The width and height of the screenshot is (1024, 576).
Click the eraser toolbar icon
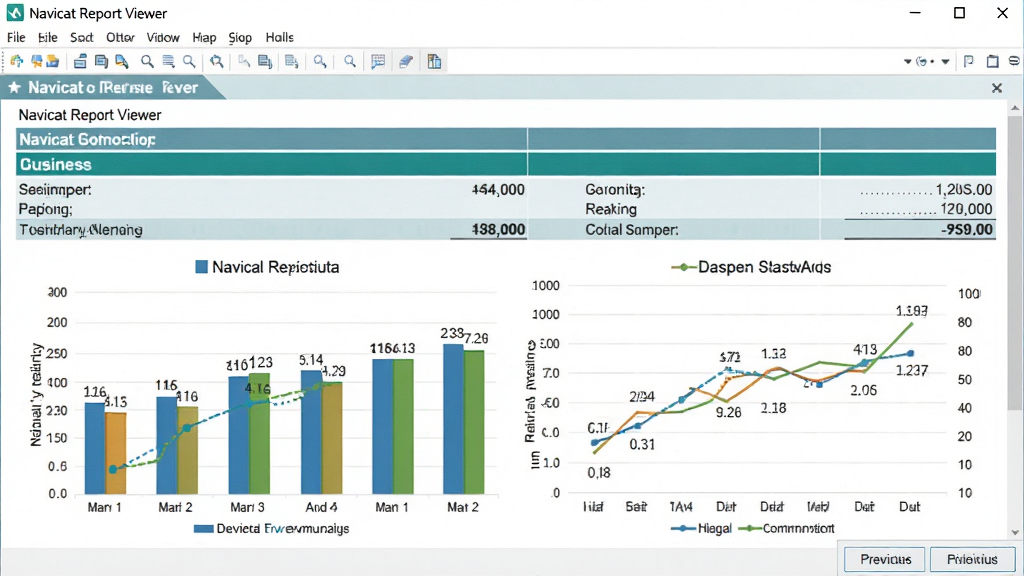pyautogui.click(x=406, y=61)
